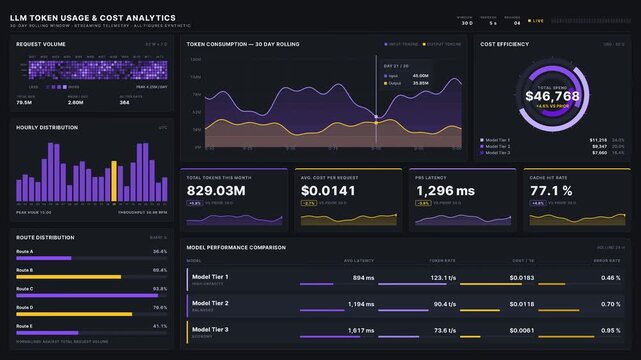This screenshot has height=360, width=641.
Task: Click the 0.70 % error rate cell
Action: tap(611, 304)
